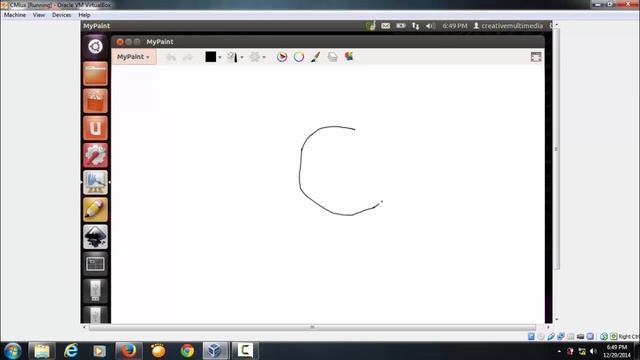Click the Windows taskbar clock and date

coord(616,351)
